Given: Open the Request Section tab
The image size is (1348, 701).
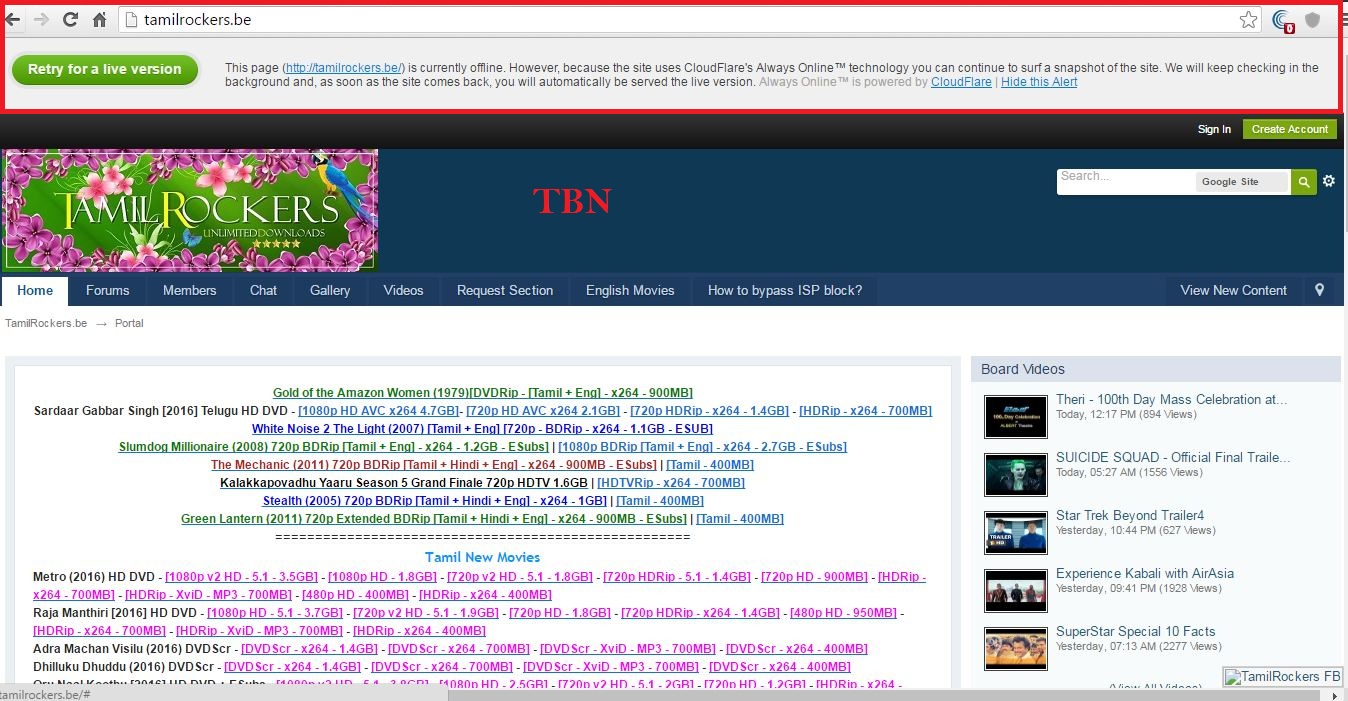Looking at the screenshot, I should (x=505, y=290).
